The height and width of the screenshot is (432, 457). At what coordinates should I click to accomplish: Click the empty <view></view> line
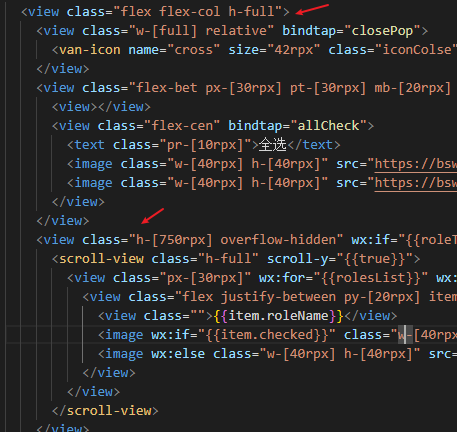(101, 107)
